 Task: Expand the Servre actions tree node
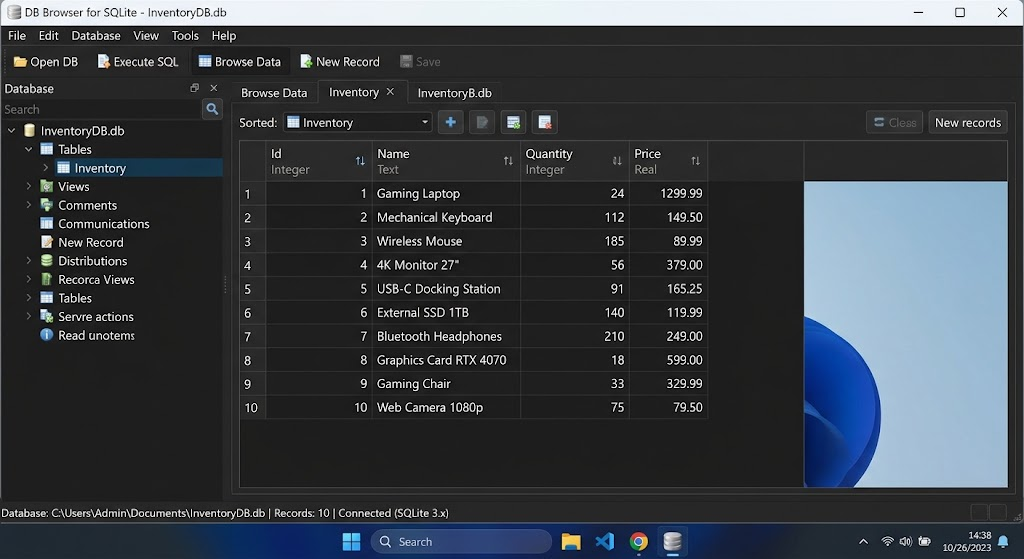(x=29, y=317)
